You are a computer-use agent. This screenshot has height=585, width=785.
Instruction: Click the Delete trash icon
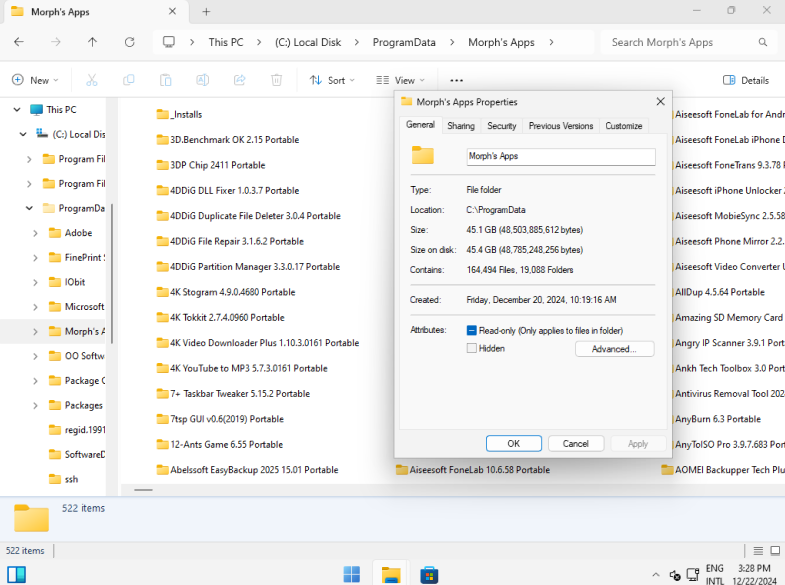276,80
